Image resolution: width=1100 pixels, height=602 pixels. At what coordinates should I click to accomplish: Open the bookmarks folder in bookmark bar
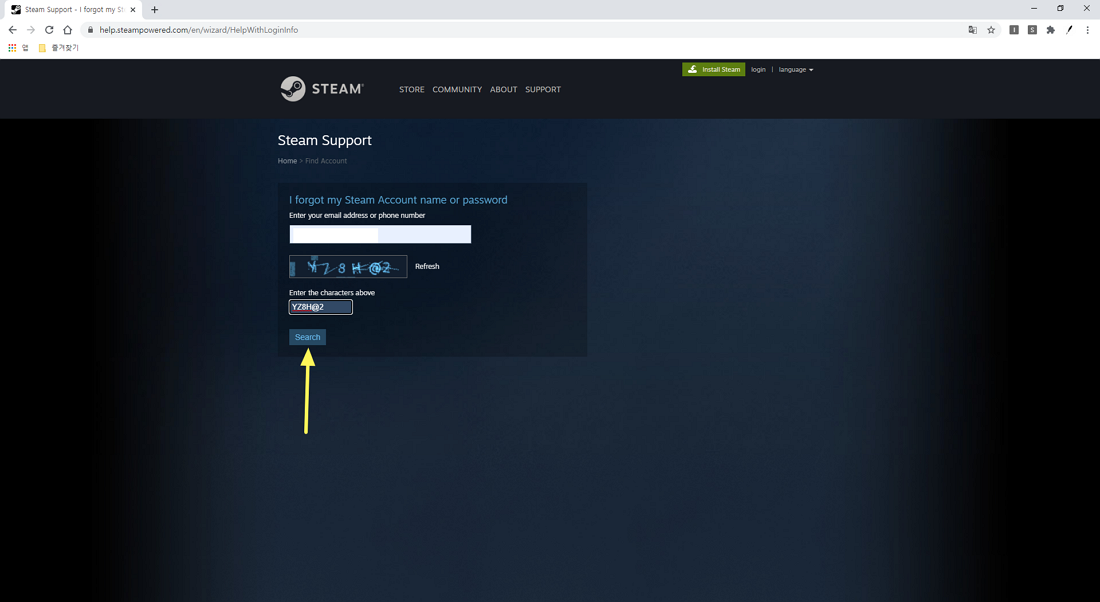point(58,48)
